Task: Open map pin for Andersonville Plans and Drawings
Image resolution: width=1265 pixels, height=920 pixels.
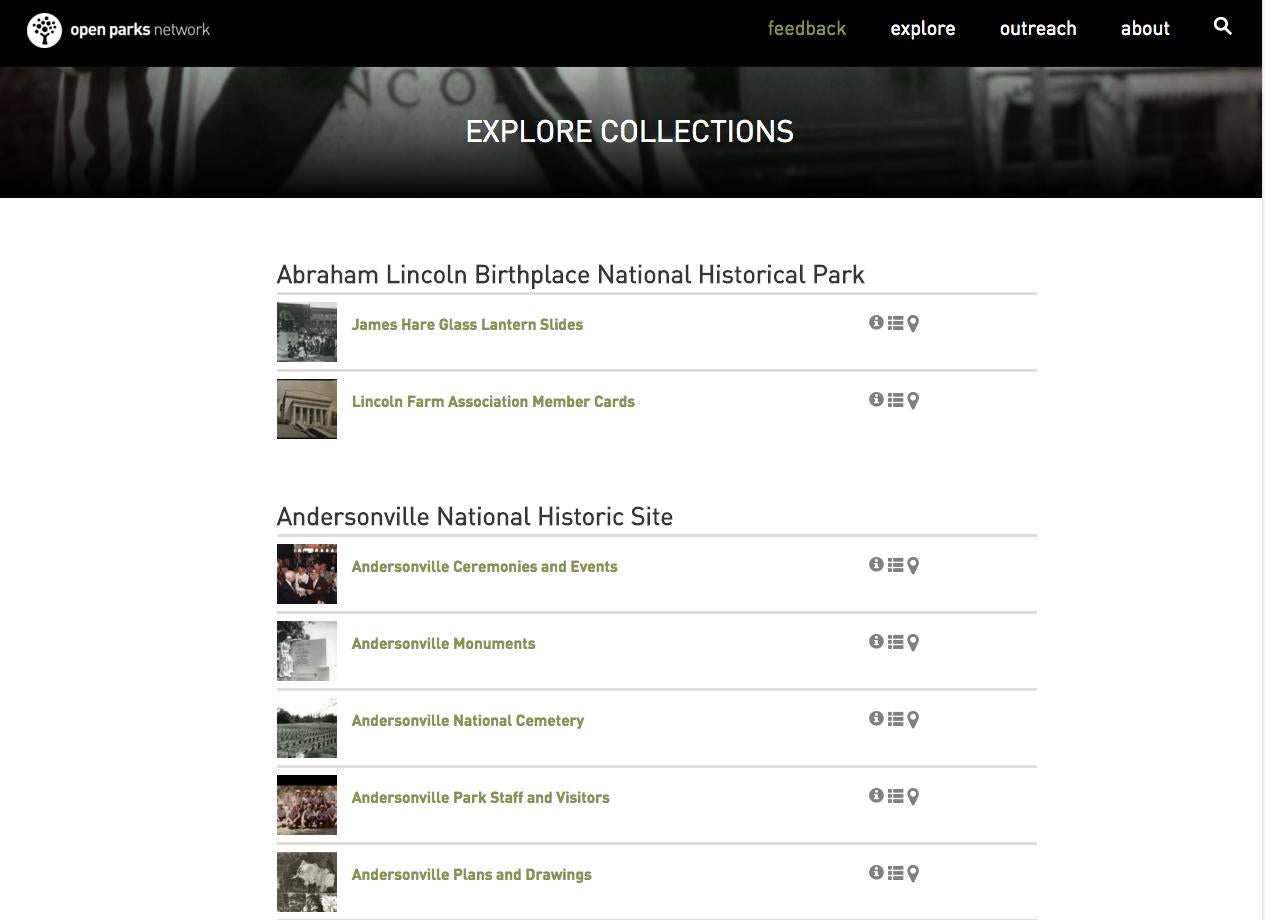Action: [913, 874]
